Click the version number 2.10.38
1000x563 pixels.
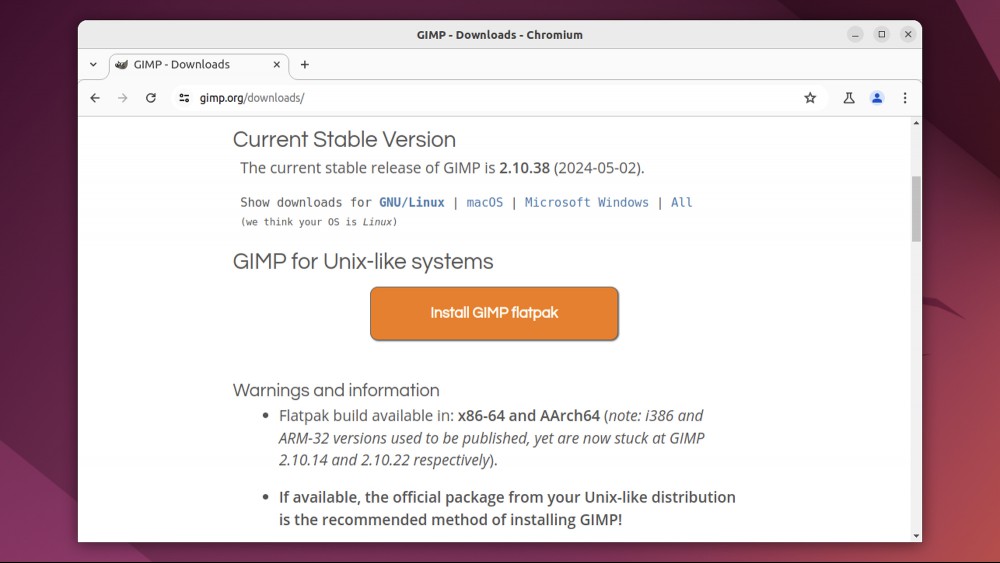pyautogui.click(x=524, y=168)
